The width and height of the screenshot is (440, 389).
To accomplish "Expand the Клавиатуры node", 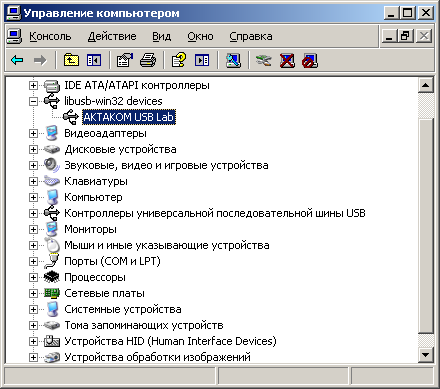I will 33,181.
